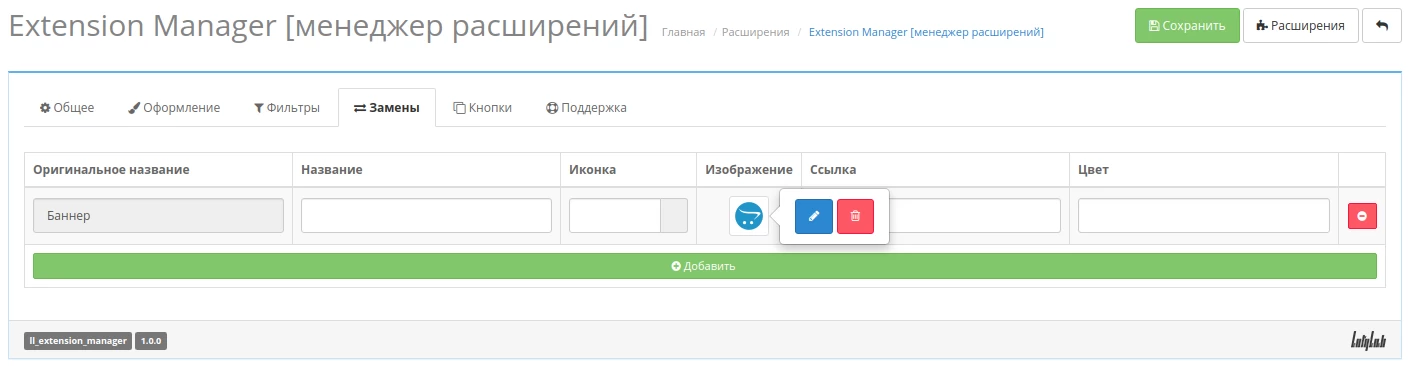The height and width of the screenshot is (366, 1409).
Task: Click the icon preview addon box
Action: tap(675, 215)
